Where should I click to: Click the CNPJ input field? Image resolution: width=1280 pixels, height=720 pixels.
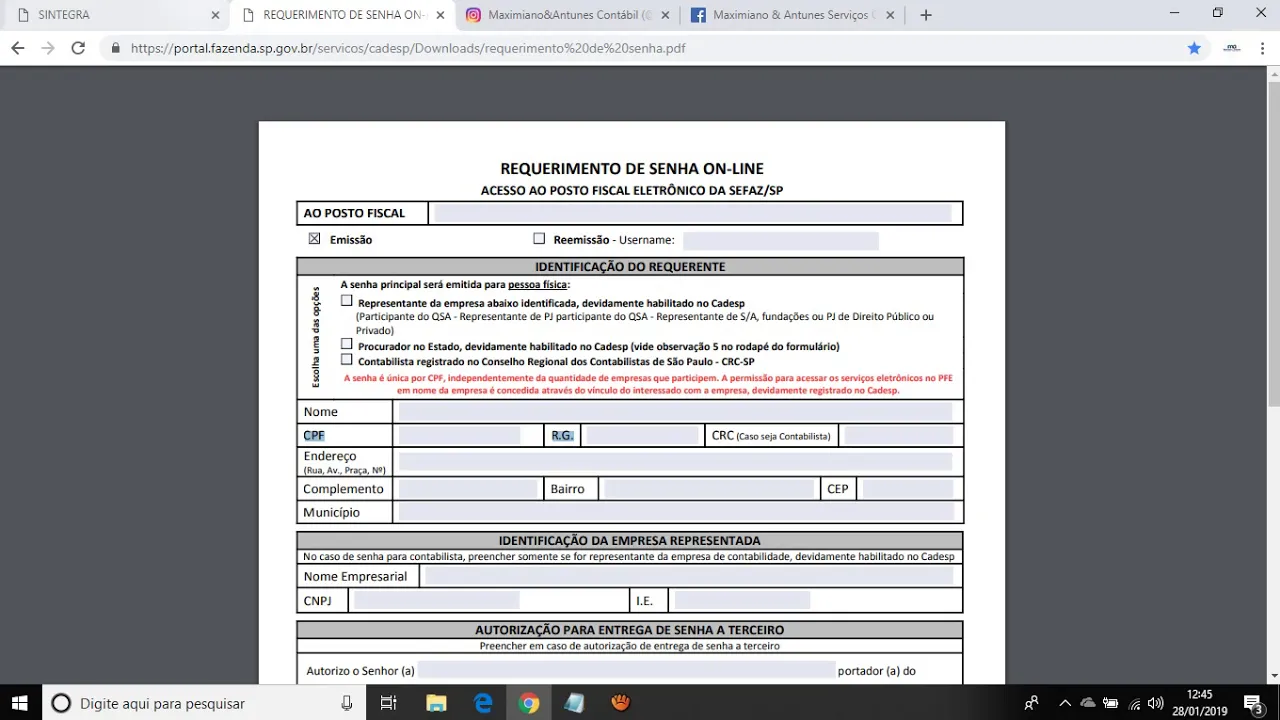437,600
